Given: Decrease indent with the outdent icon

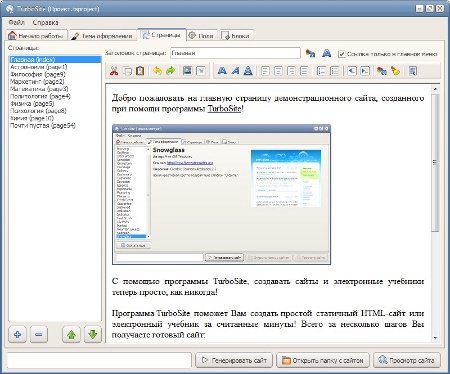Looking at the screenshot, I should 352,71.
